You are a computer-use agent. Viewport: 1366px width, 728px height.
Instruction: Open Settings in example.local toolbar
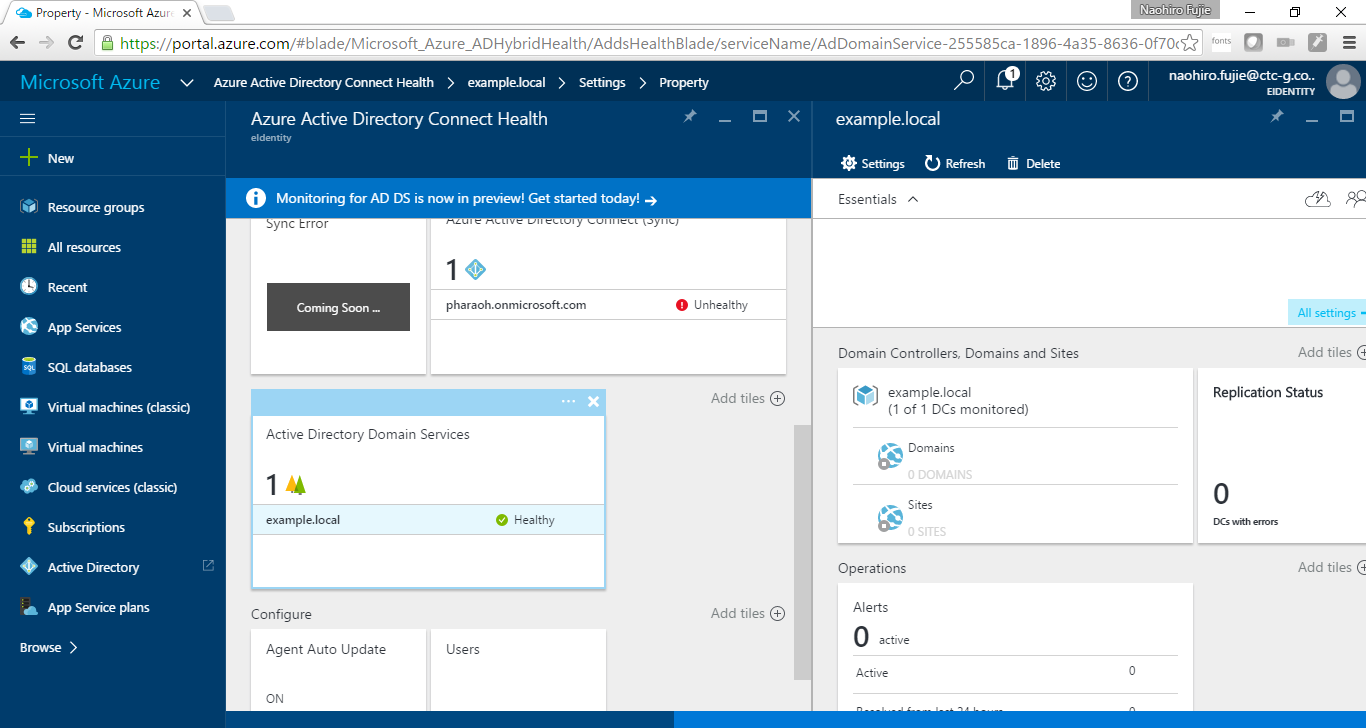[873, 163]
